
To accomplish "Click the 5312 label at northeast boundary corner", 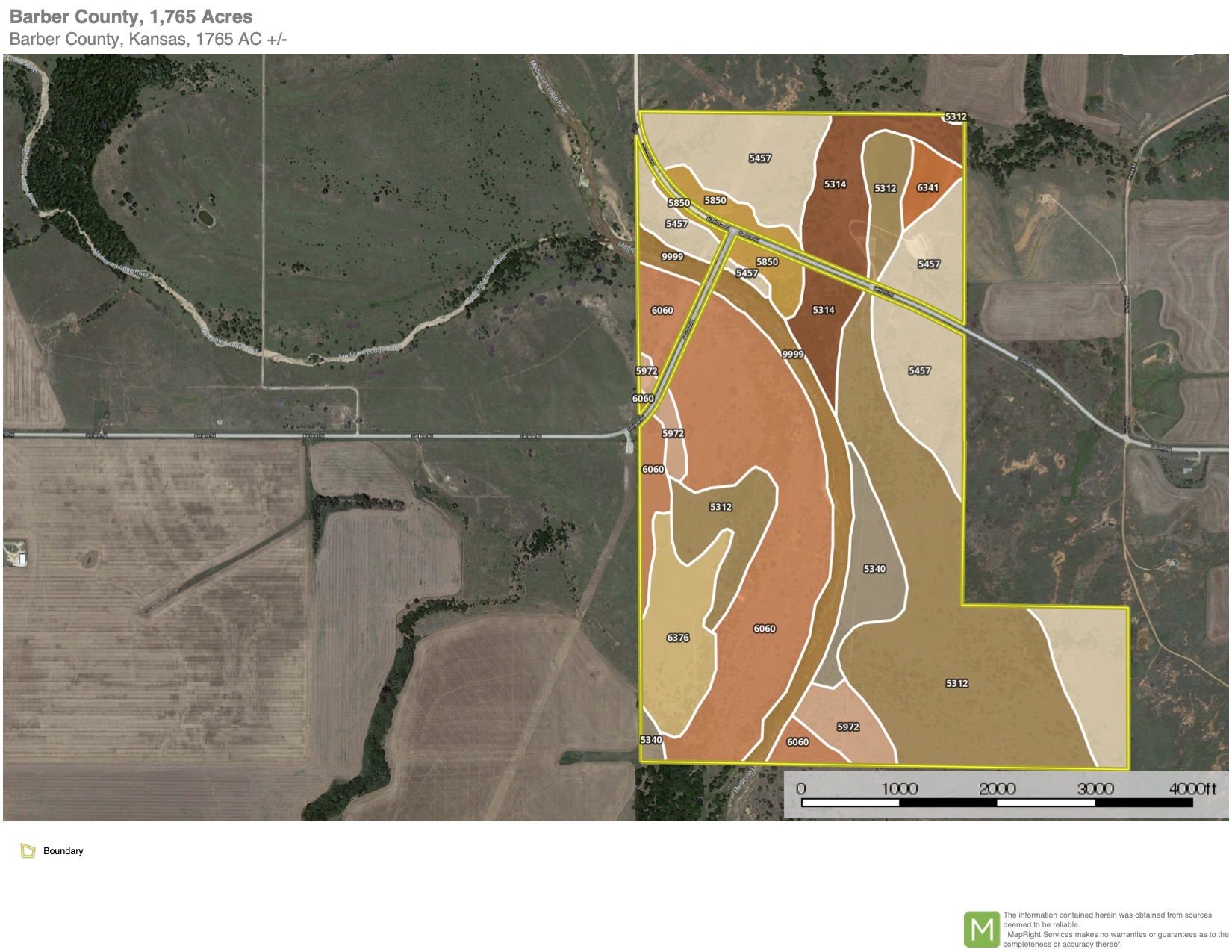I will pos(956,116).
